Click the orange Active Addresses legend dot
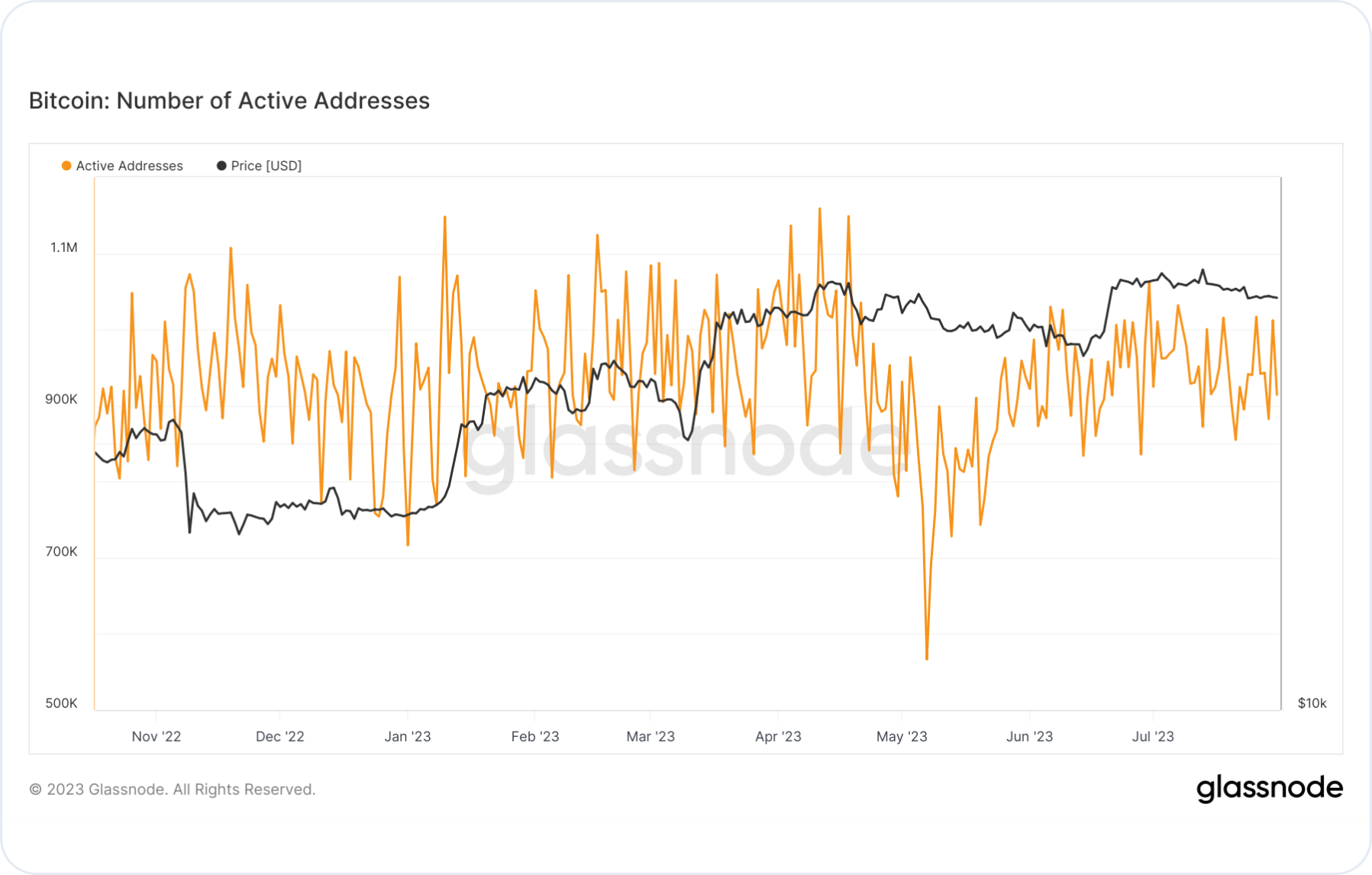Screen dimensions: 1372x875 tap(66, 166)
